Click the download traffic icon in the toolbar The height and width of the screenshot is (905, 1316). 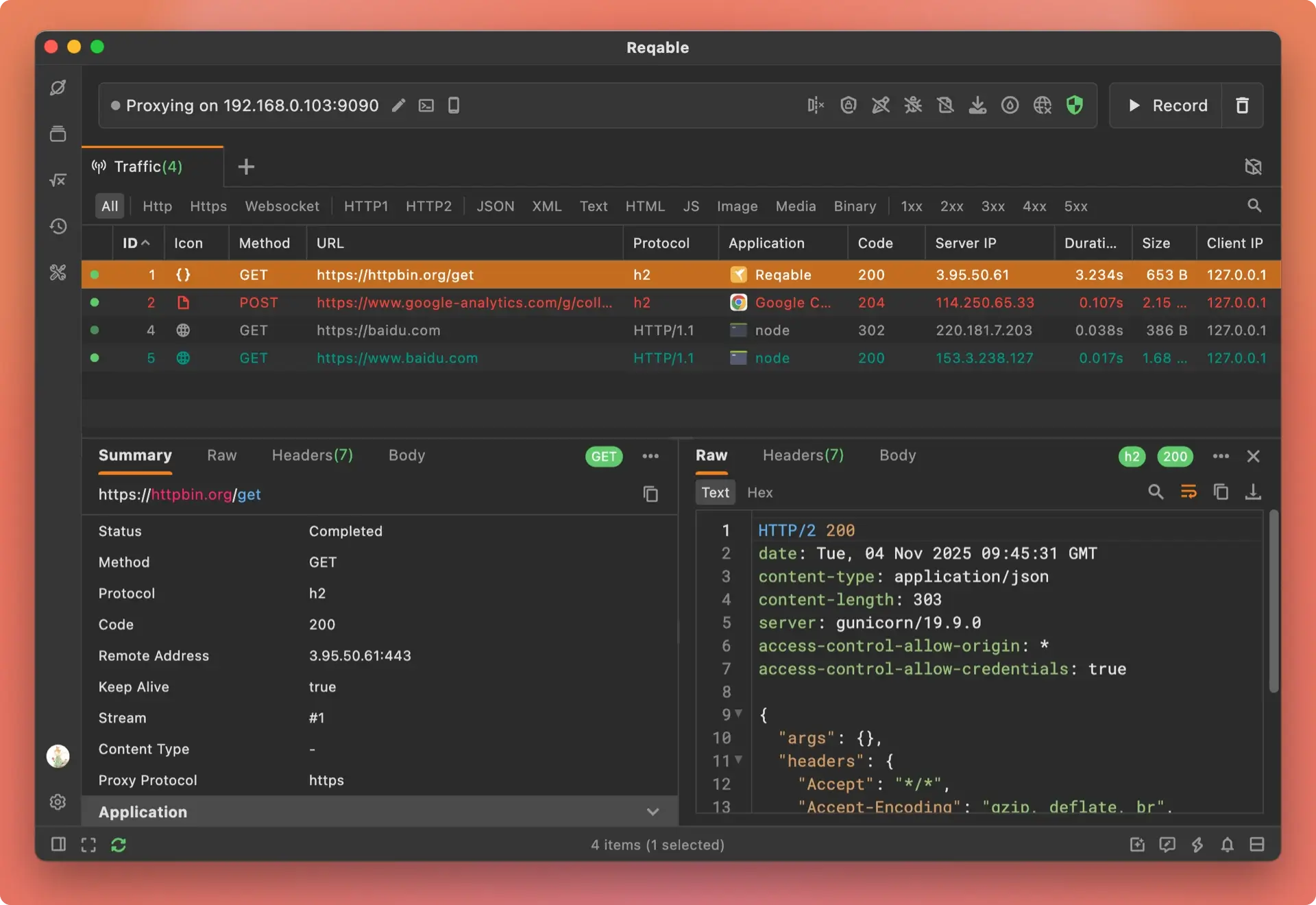[x=977, y=106]
